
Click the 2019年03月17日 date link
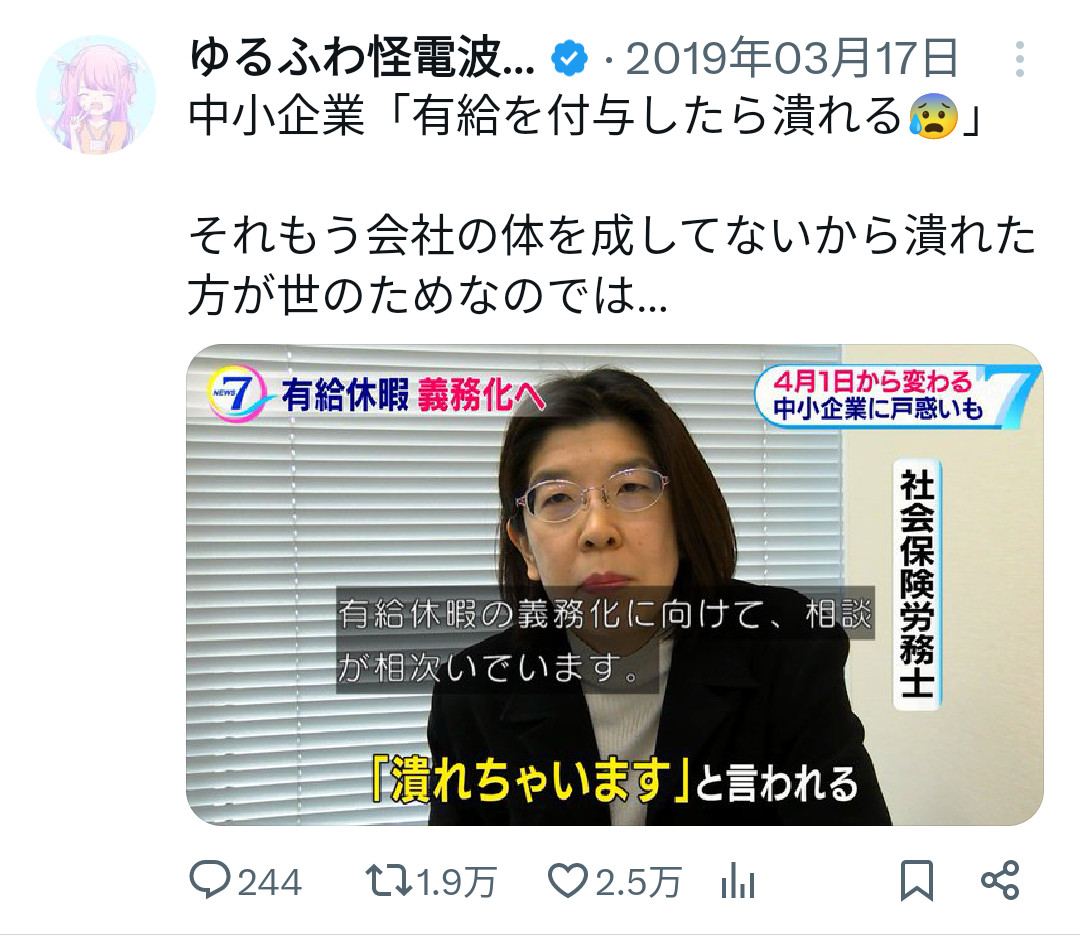point(792,58)
